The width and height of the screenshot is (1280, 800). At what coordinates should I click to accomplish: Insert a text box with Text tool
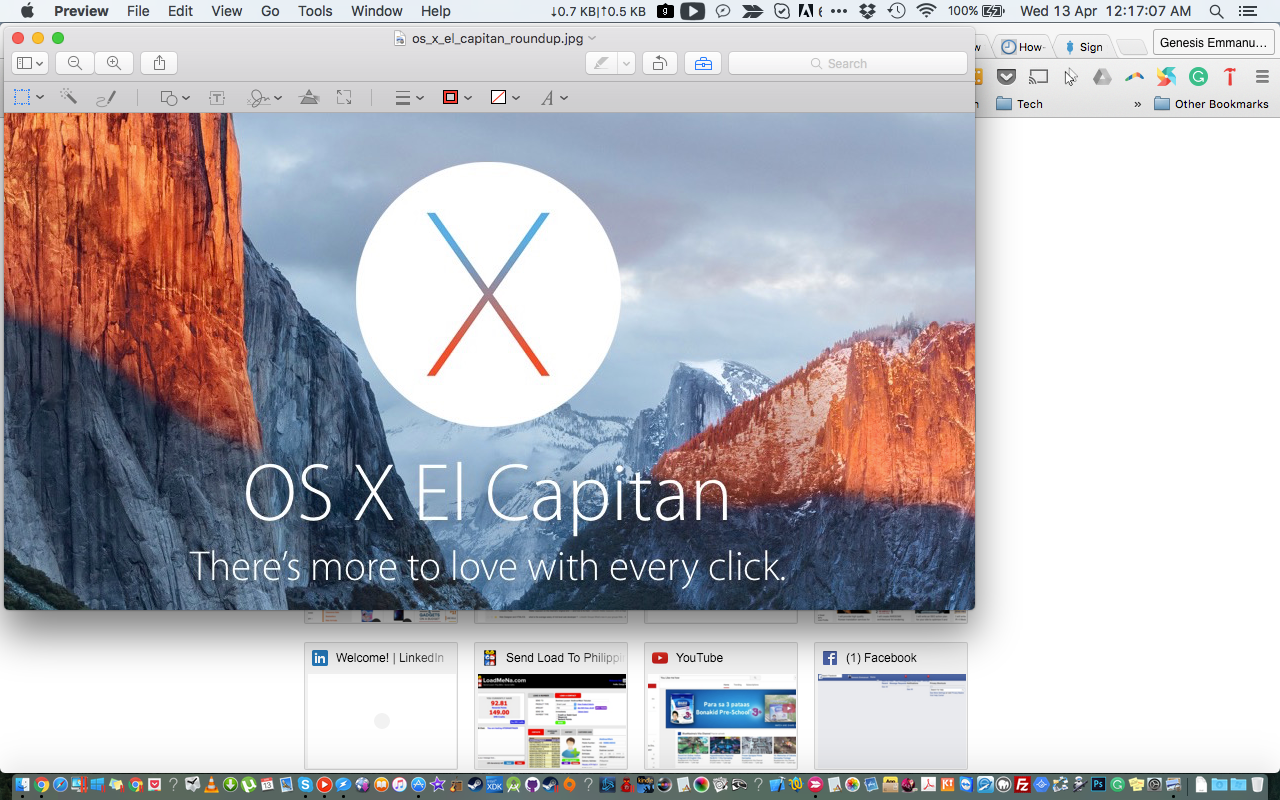coord(216,97)
